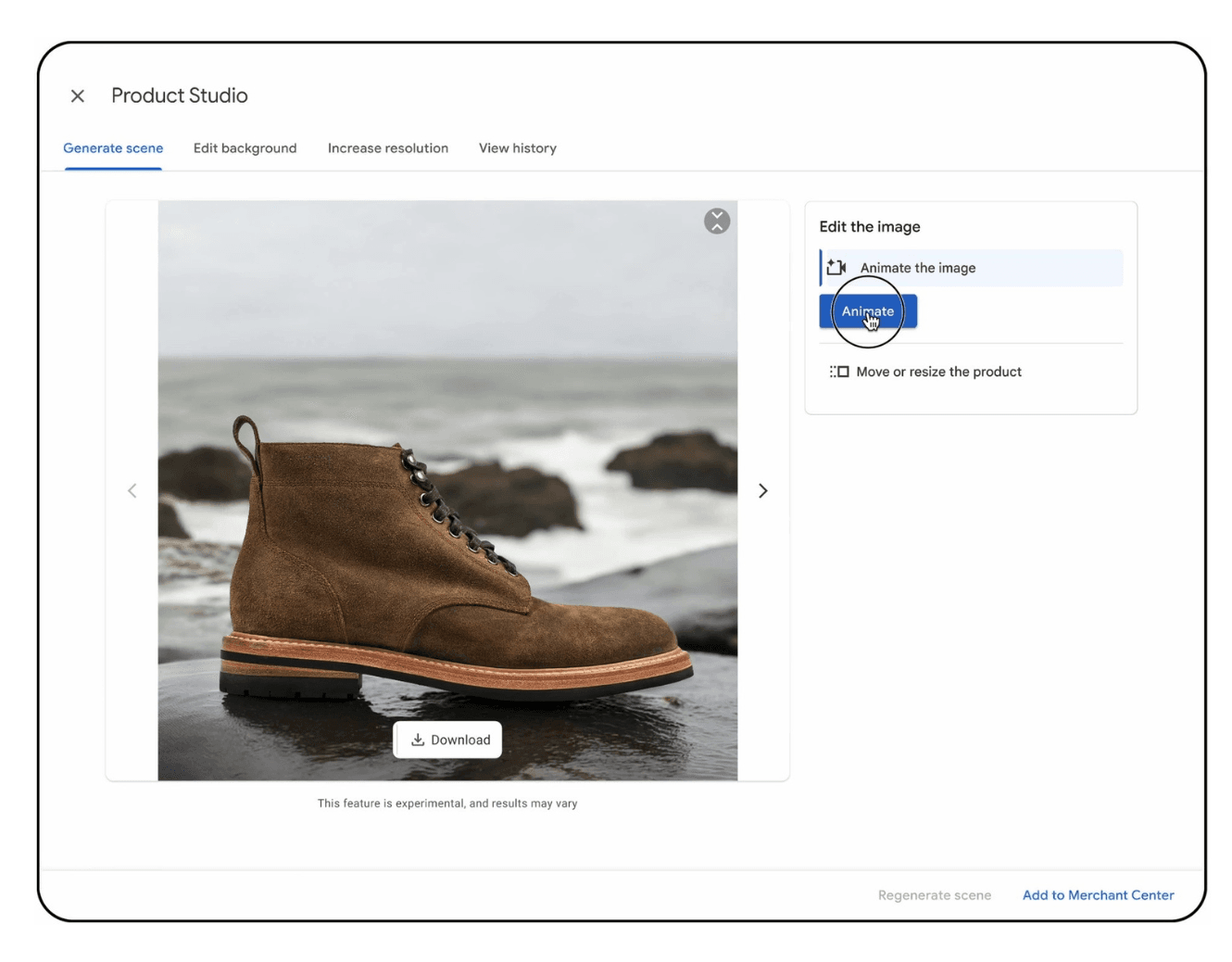Viewport: 1232px width, 962px height.
Task: Remove the image using the X icon
Action: pos(716,222)
